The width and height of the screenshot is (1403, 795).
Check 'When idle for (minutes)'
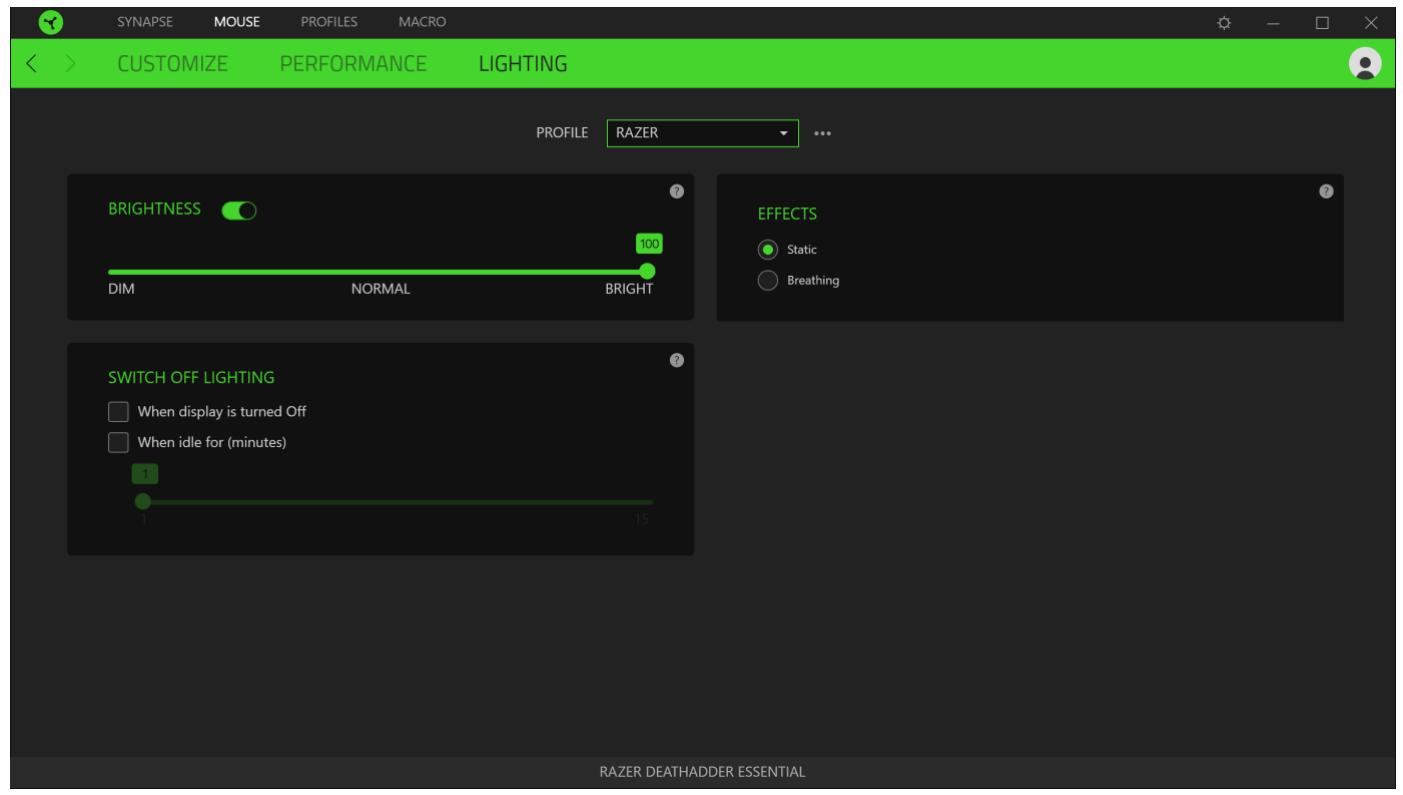pyautogui.click(x=118, y=443)
